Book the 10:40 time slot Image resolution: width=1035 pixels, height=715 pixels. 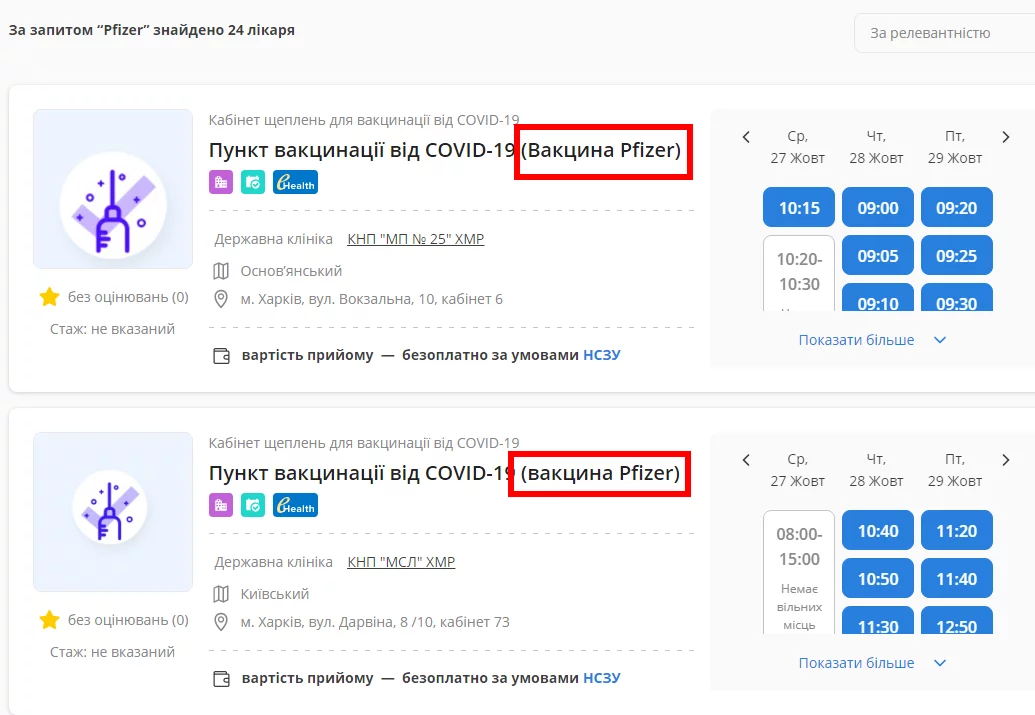click(x=878, y=530)
